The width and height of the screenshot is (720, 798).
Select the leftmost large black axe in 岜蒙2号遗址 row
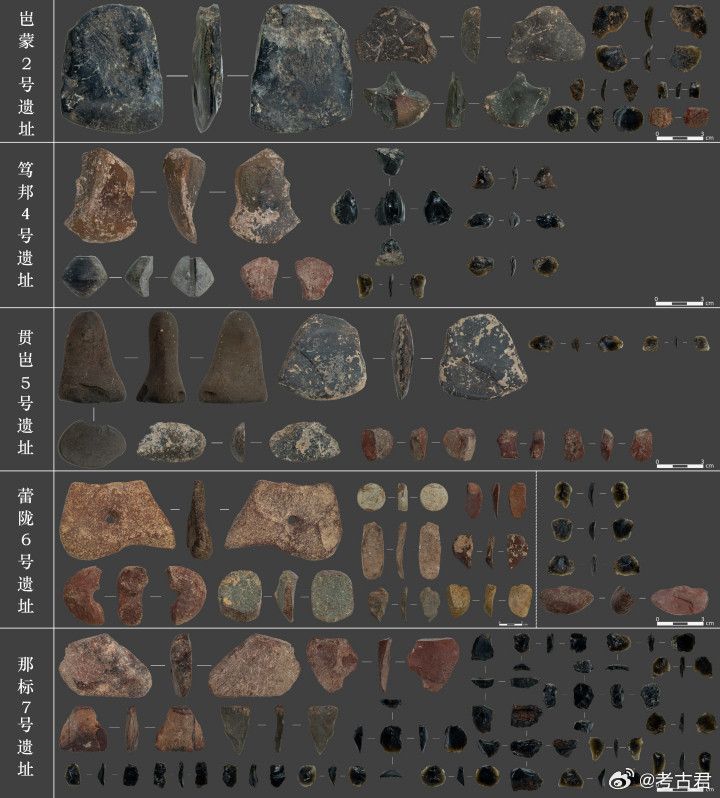coord(111,68)
